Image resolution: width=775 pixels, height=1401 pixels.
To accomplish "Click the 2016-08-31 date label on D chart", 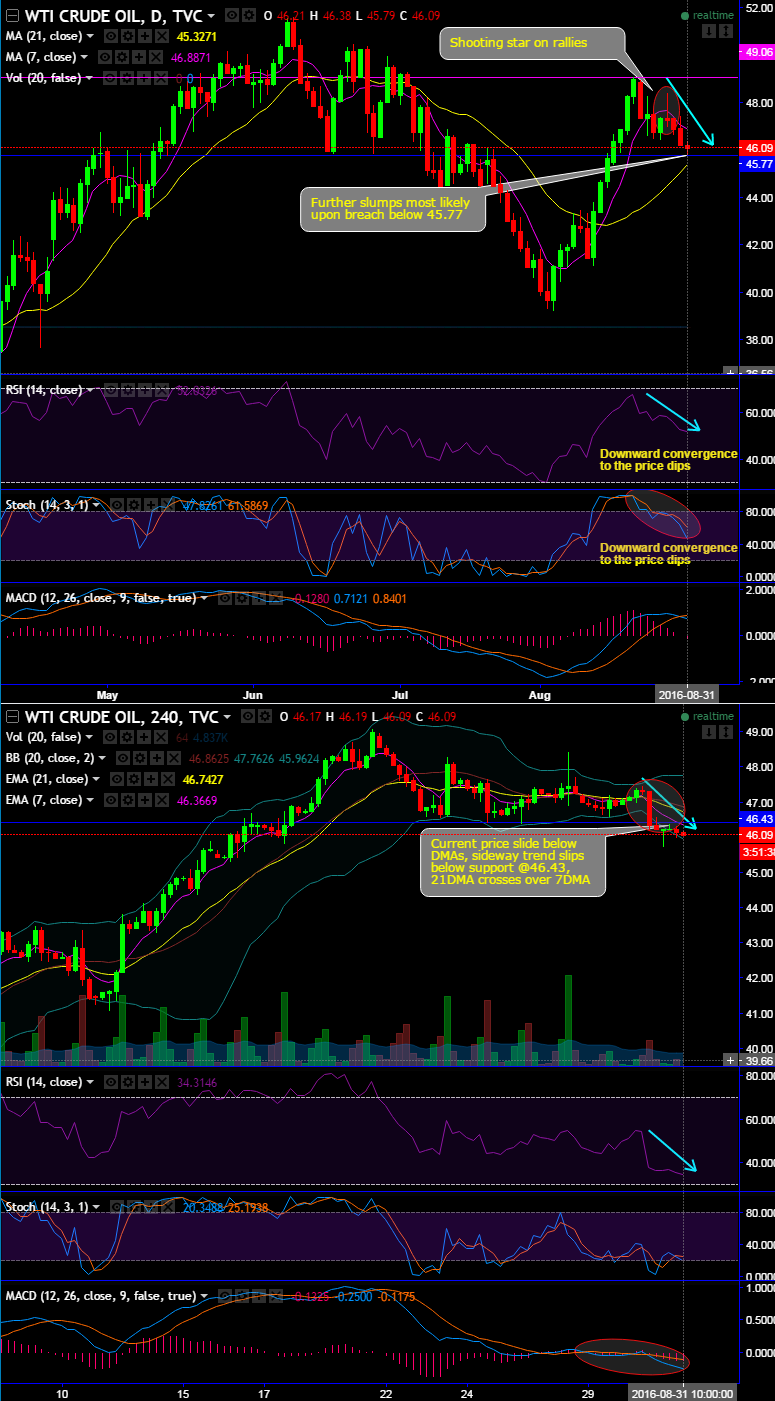I will coord(685,693).
